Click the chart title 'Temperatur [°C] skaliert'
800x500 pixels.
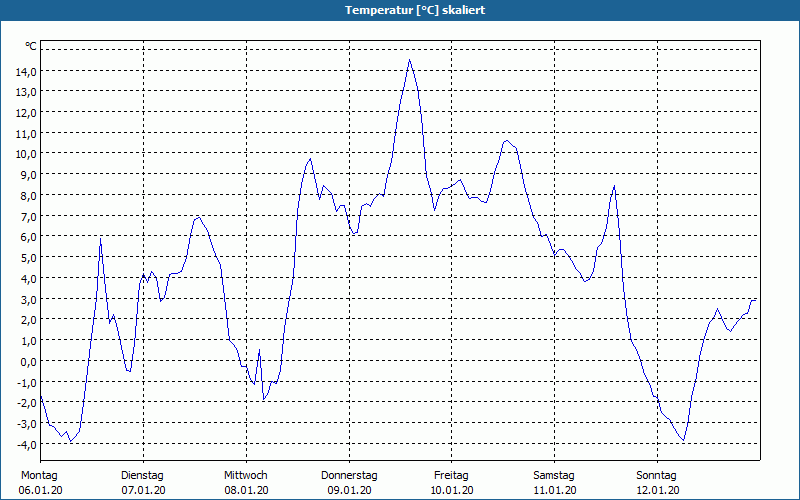[415, 10]
